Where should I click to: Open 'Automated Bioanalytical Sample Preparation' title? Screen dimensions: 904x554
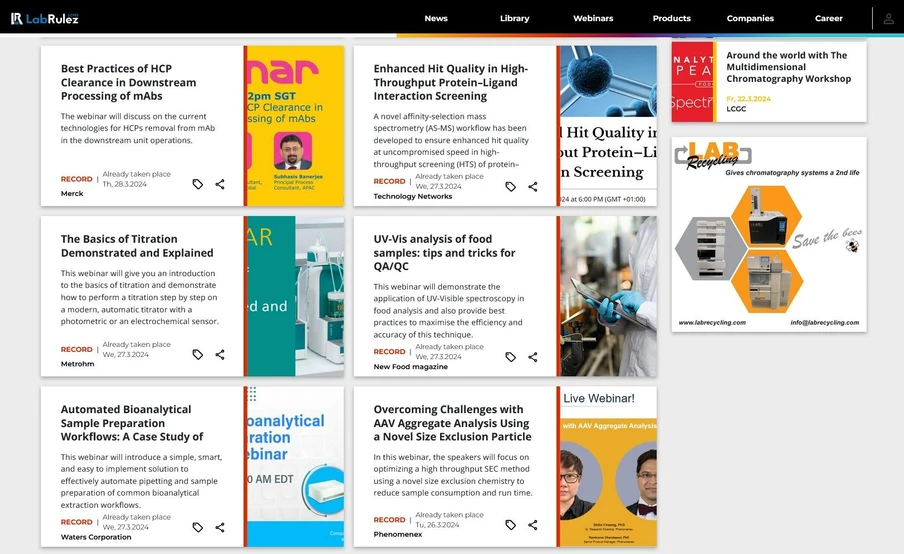(132, 423)
